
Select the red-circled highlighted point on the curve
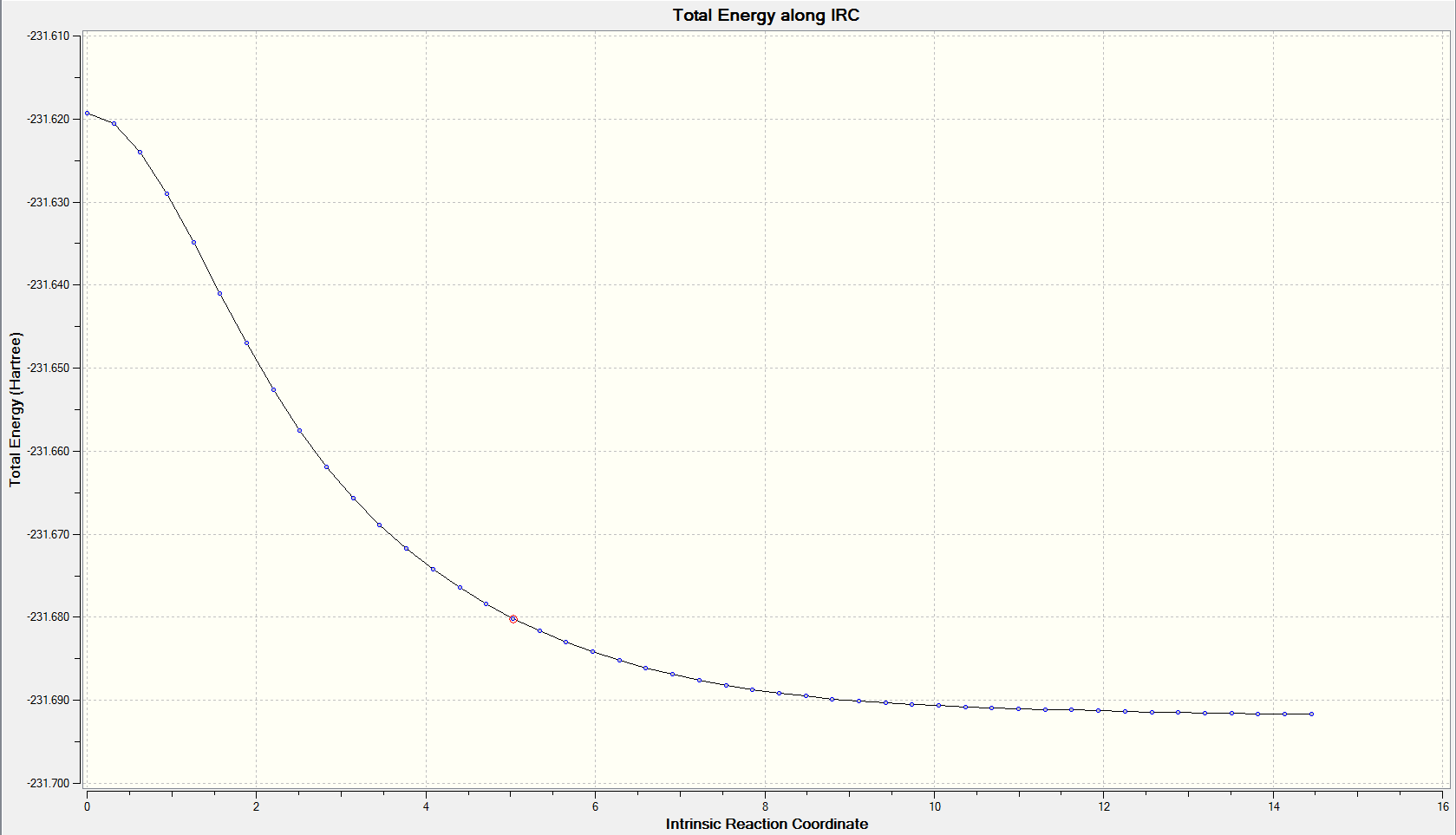tap(513, 619)
